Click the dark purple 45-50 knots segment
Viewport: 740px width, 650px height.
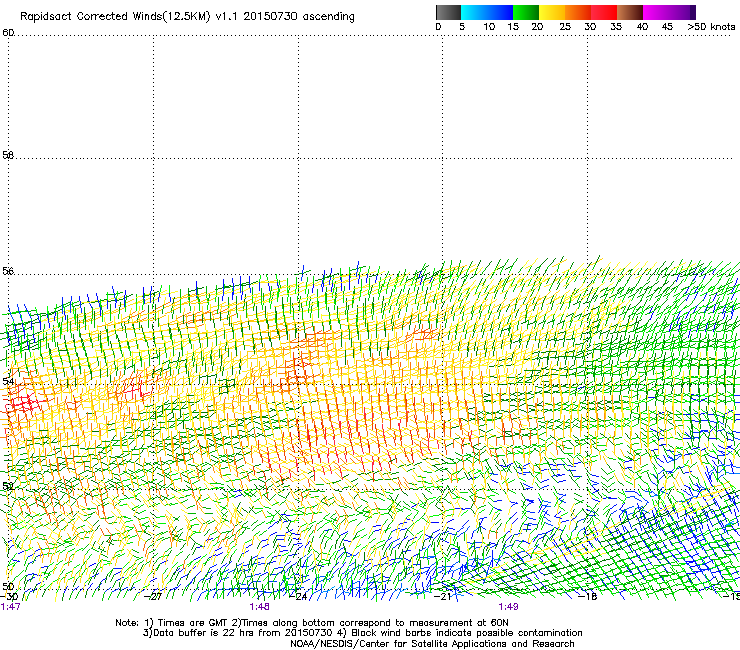point(682,12)
